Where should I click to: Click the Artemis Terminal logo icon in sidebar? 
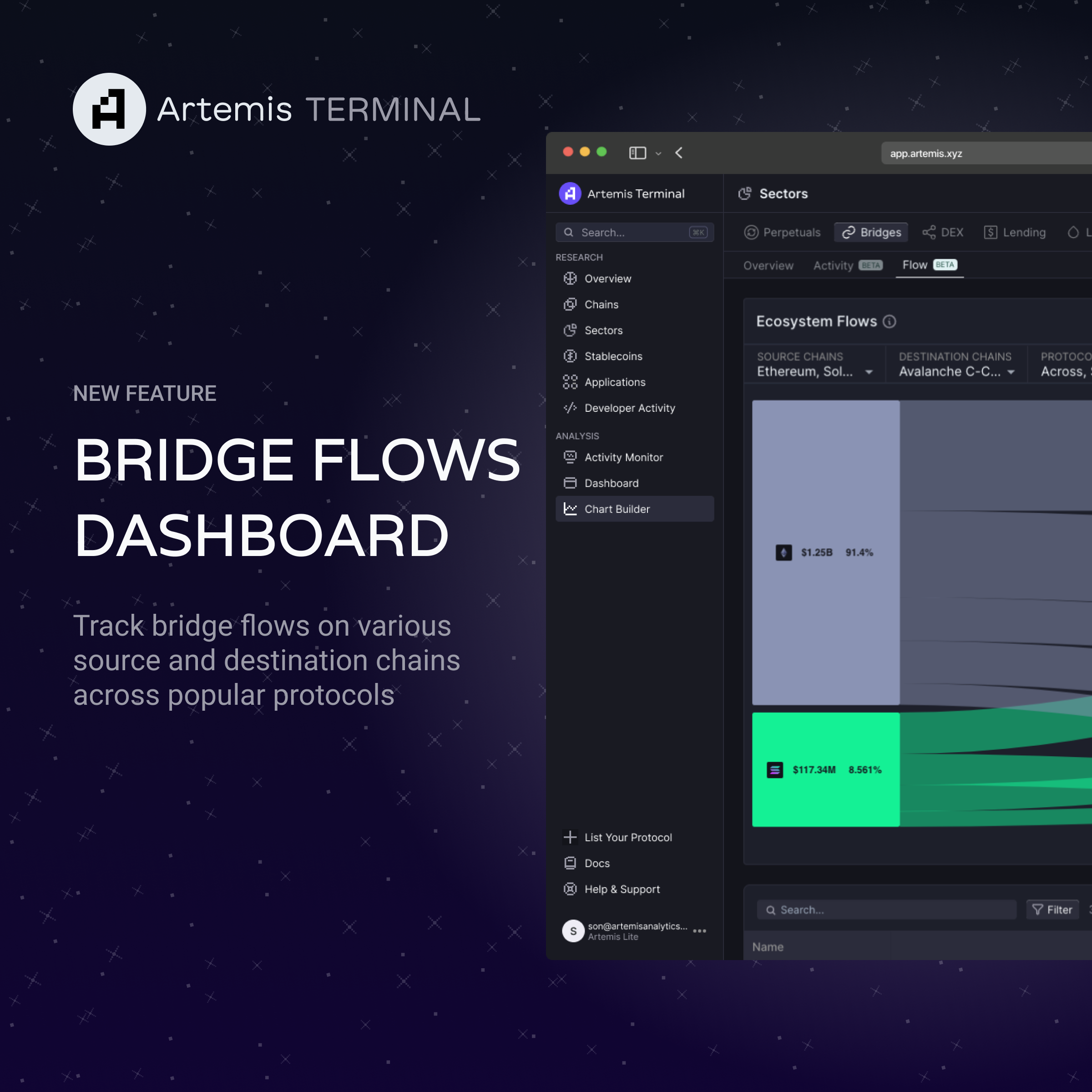click(570, 194)
